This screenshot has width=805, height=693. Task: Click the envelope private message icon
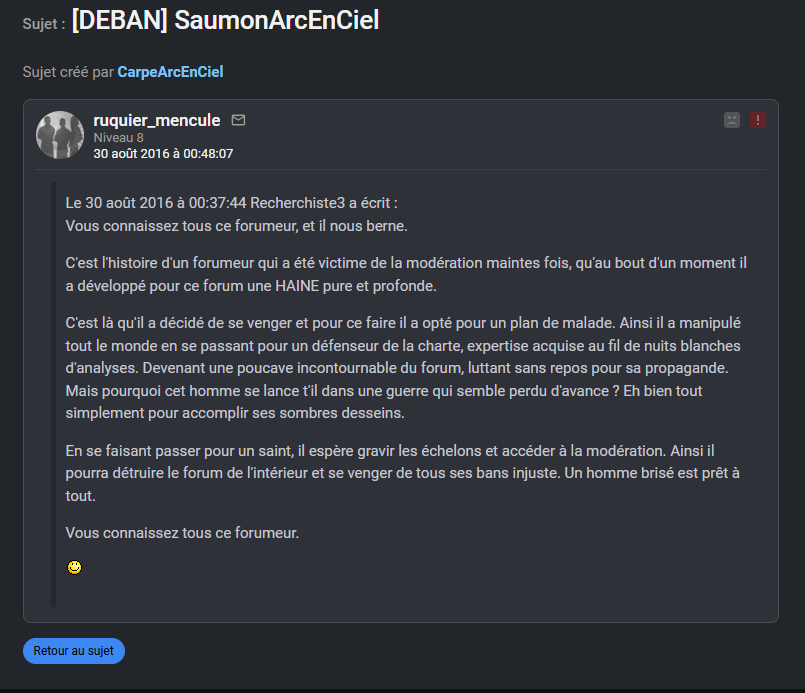pos(238,120)
